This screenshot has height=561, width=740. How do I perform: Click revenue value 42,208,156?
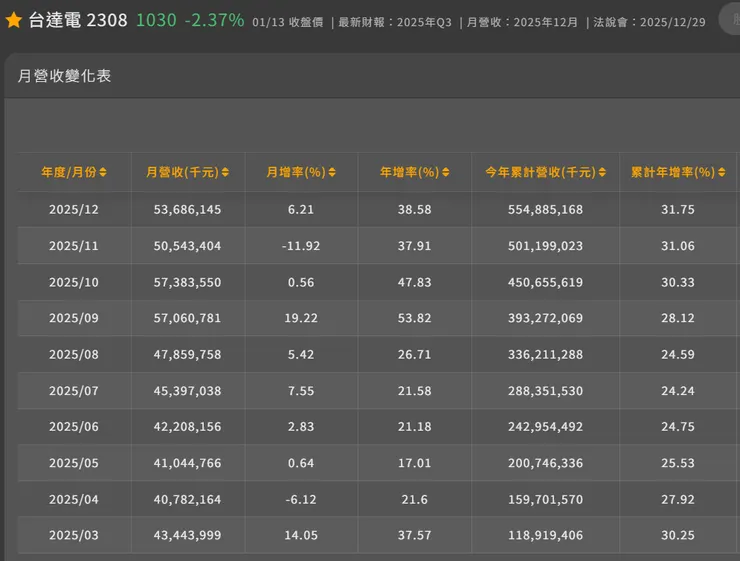(x=187, y=427)
